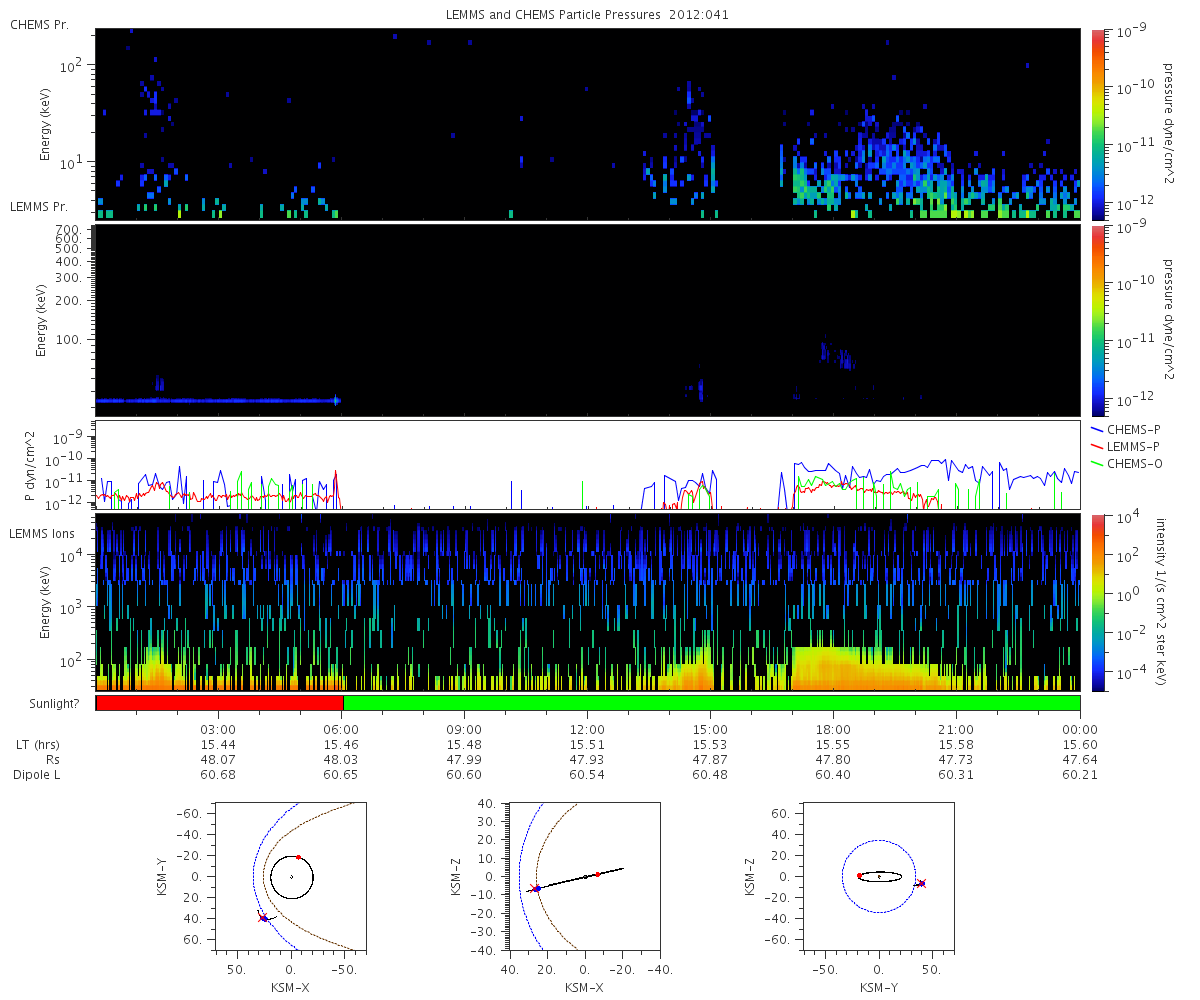Screen dimensions: 1200x1000
Task: Click the '10^4' tick on the intensity colorbar
Action: (1130, 518)
